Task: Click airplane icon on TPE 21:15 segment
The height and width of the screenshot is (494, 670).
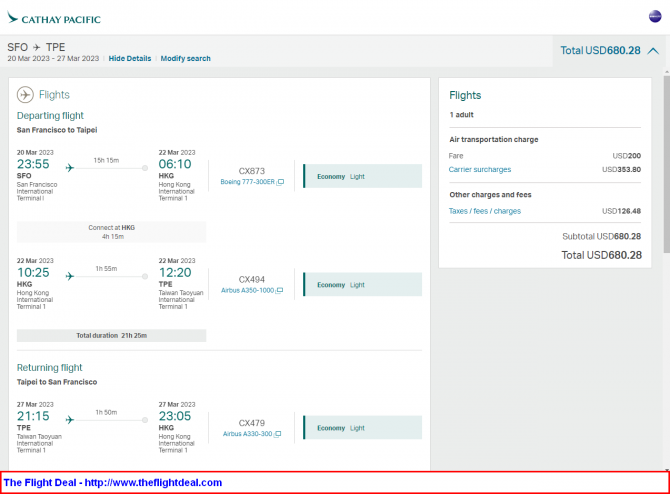Action: 70,420
